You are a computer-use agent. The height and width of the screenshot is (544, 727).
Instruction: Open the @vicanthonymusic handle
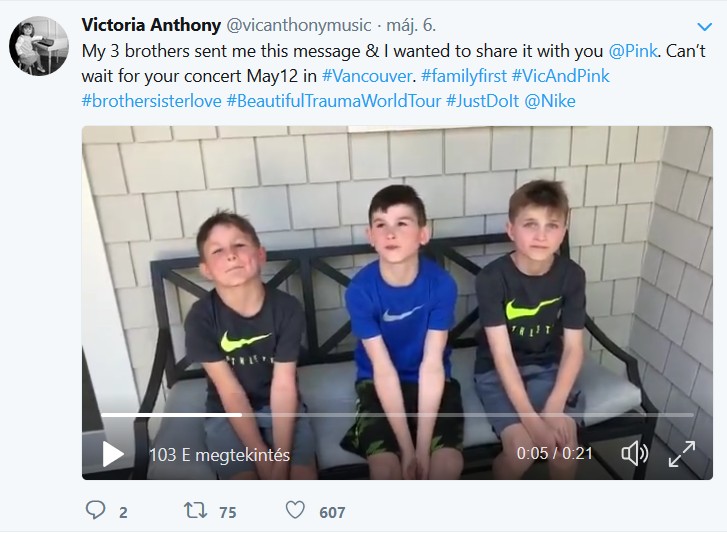[299, 25]
